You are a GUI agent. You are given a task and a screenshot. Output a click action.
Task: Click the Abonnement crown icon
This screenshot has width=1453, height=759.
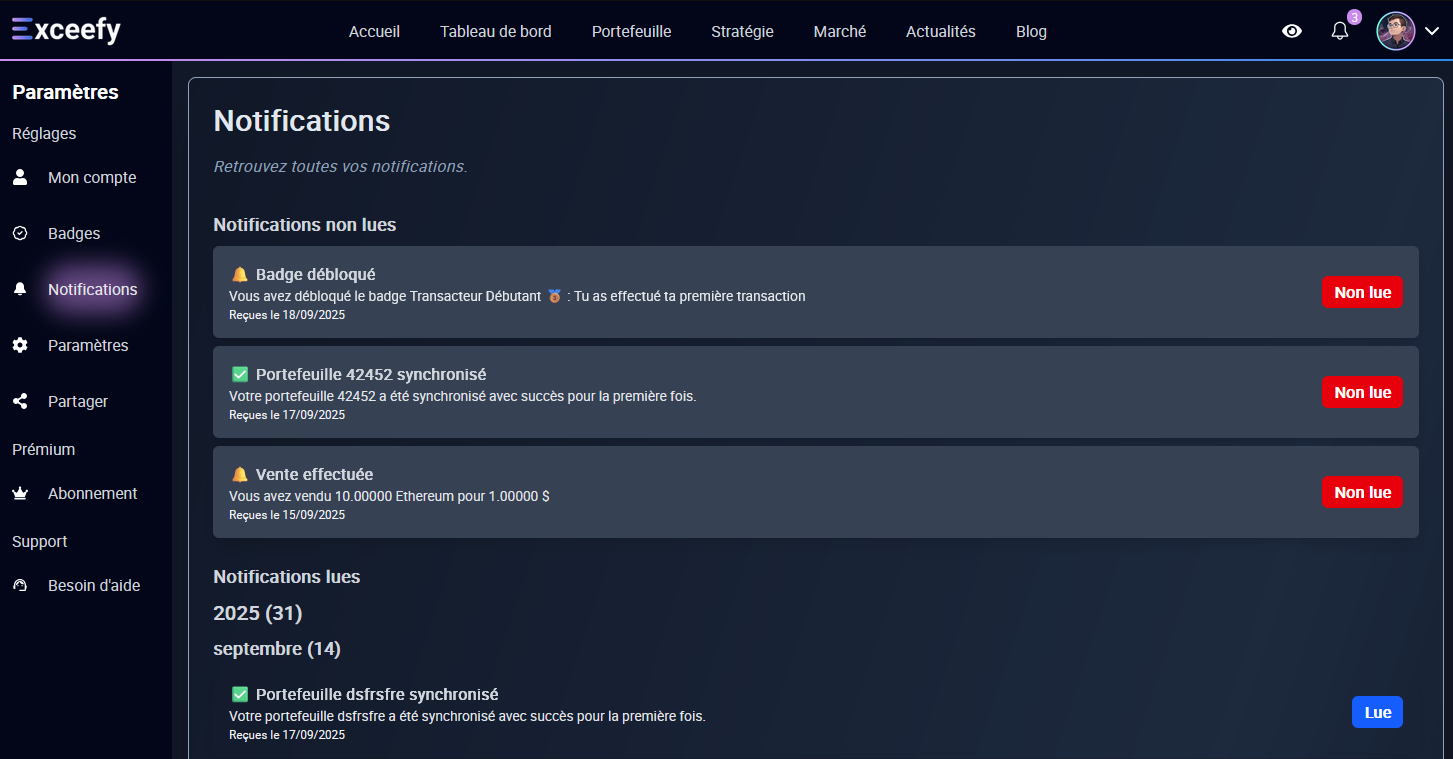pyautogui.click(x=20, y=494)
